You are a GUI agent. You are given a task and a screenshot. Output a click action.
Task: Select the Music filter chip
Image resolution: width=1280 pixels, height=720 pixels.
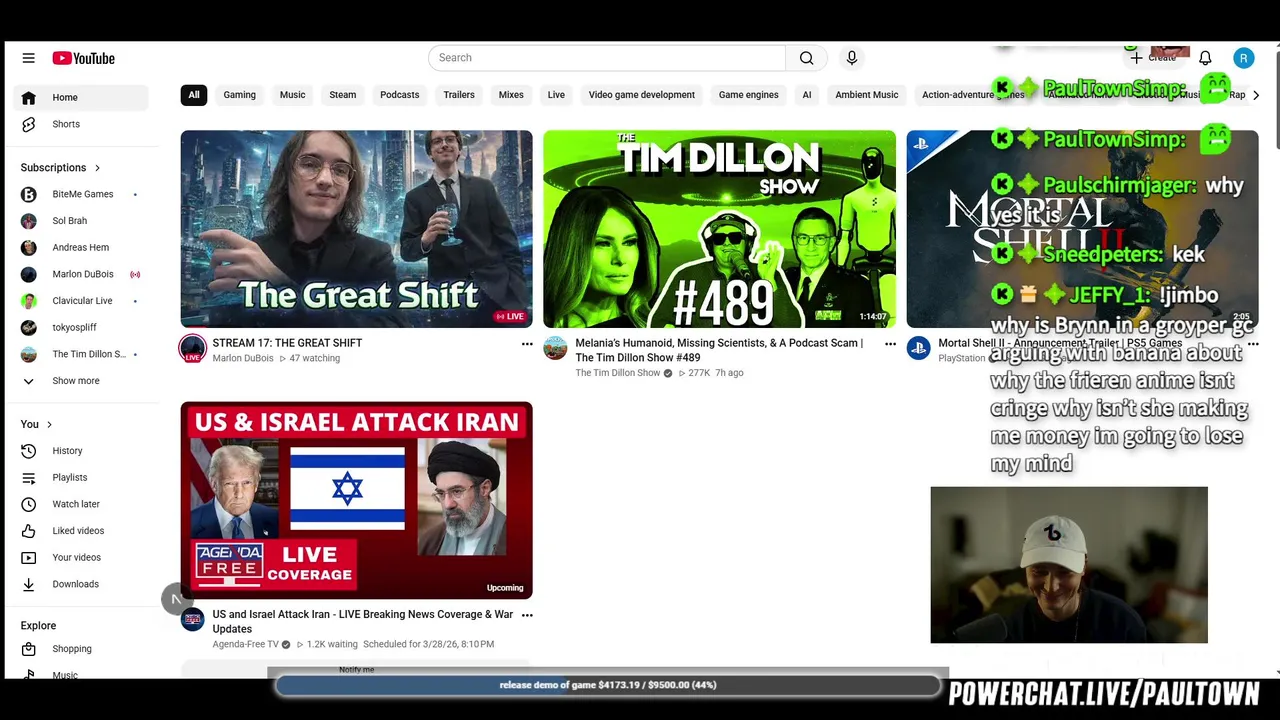coord(292,95)
